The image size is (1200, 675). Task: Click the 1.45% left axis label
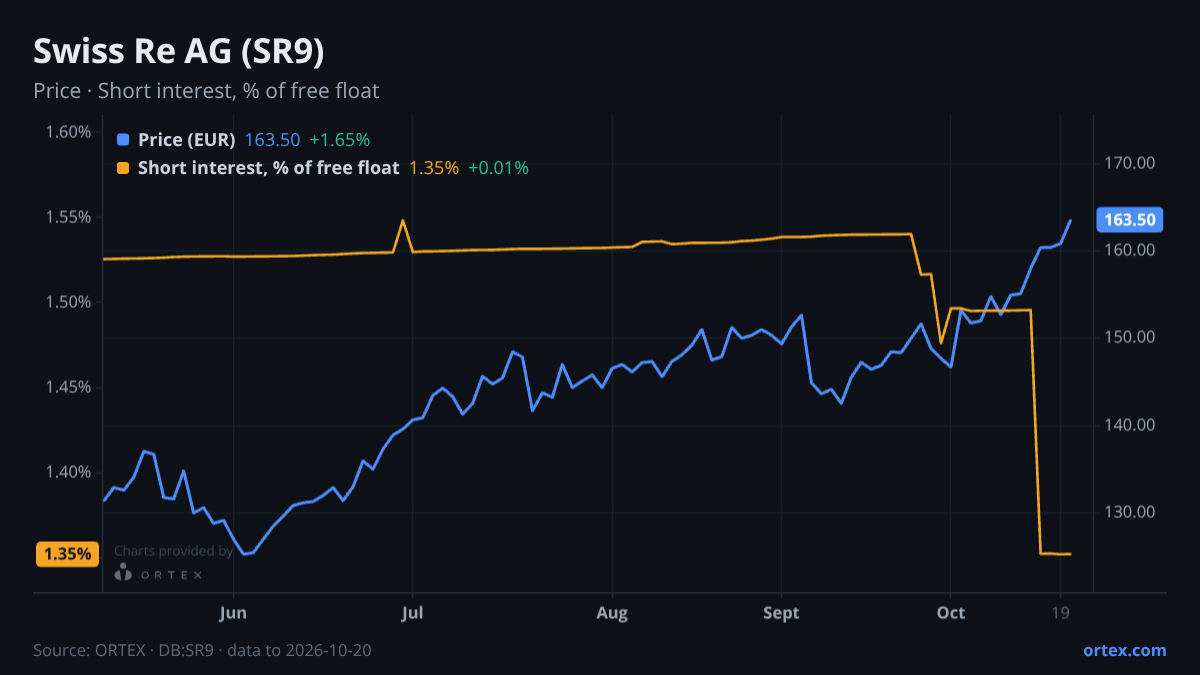pos(69,387)
